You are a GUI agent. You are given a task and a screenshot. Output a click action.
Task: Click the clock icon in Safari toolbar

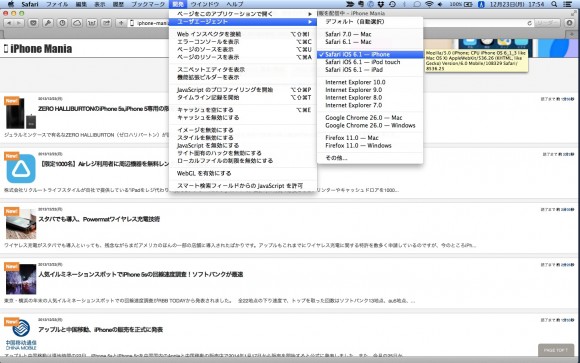pos(62,23)
